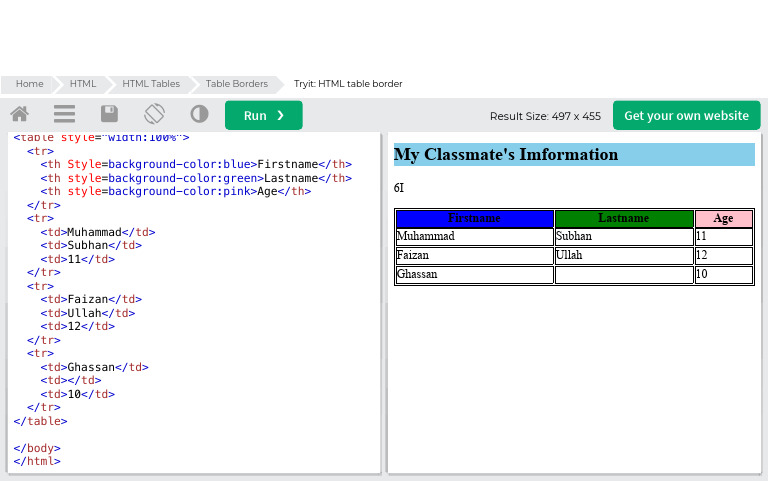Navigate to HTML Tables breadcrumb
The width and height of the screenshot is (768, 481).
151,84
